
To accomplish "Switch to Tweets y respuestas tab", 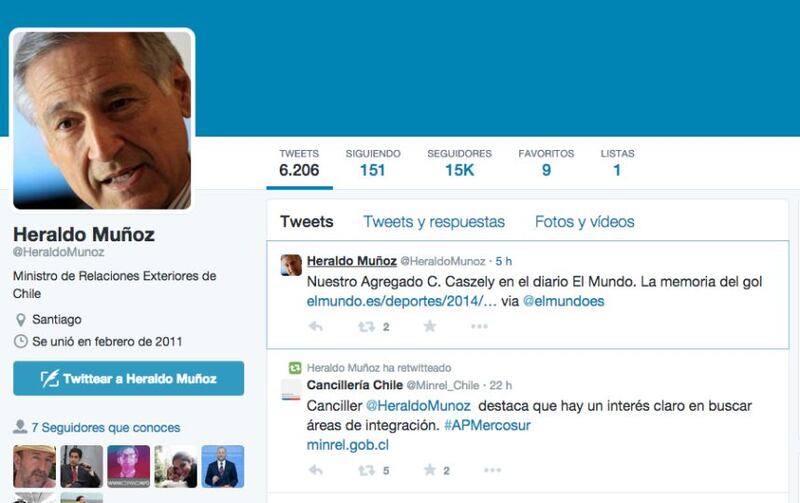I will point(434,222).
